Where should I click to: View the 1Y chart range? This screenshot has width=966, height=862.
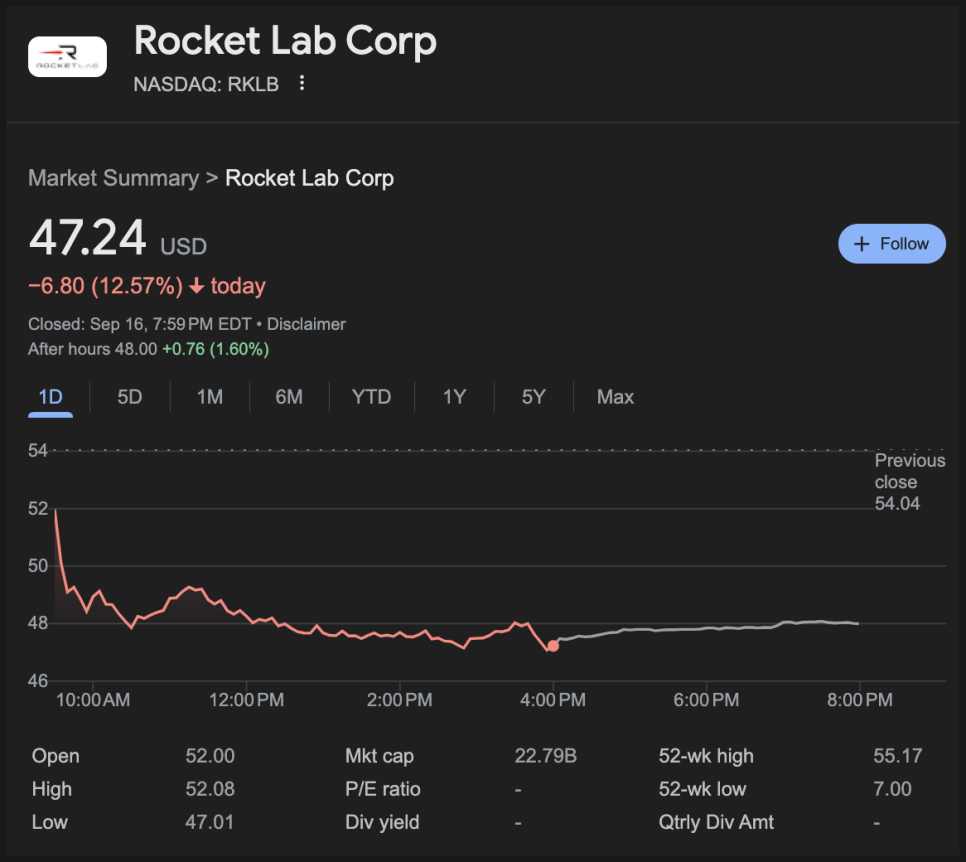tap(455, 397)
